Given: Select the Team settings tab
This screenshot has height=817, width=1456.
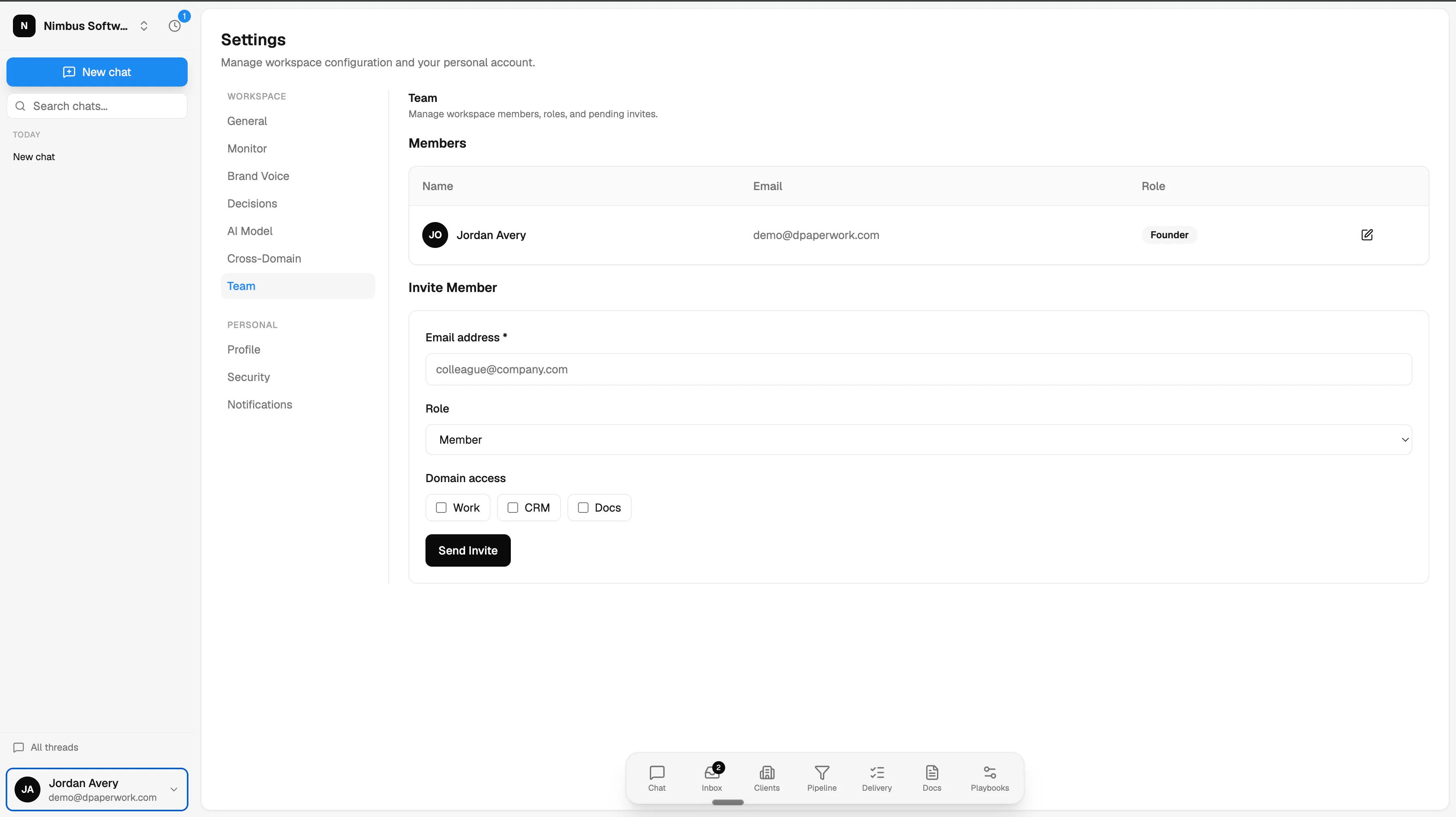Looking at the screenshot, I should (298, 286).
